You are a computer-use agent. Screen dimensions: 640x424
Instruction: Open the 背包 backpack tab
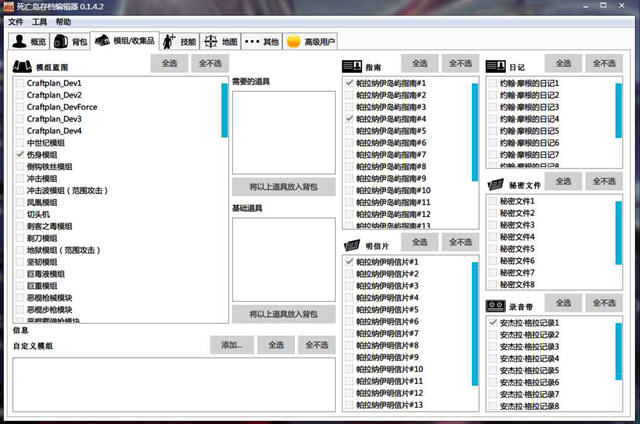(70, 41)
